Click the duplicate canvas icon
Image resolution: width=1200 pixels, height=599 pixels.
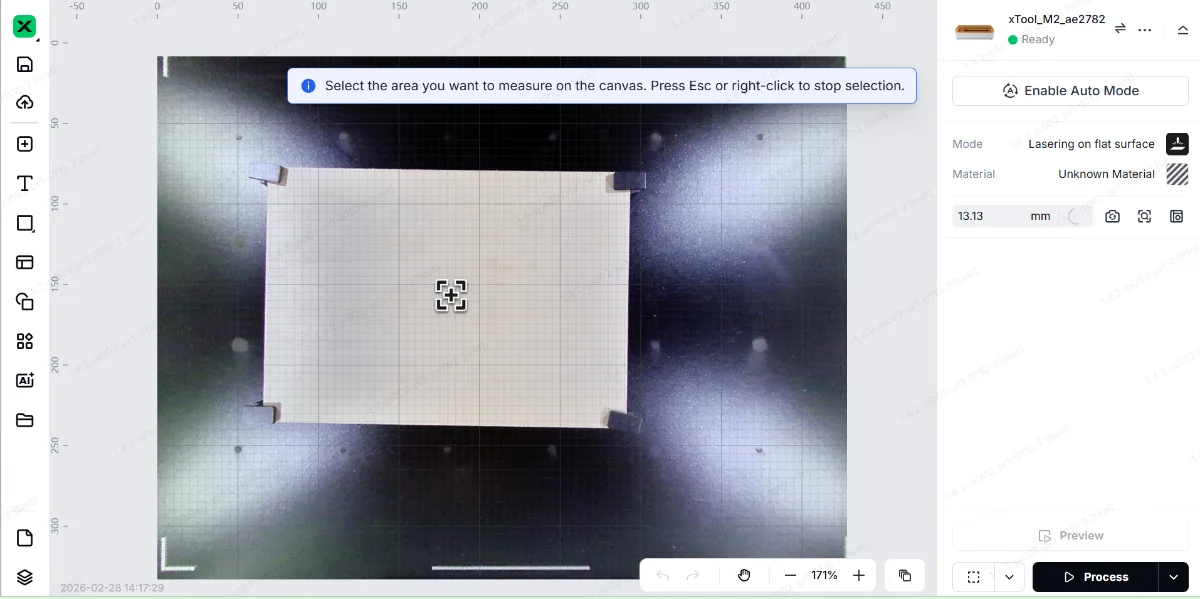[x=905, y=575]
